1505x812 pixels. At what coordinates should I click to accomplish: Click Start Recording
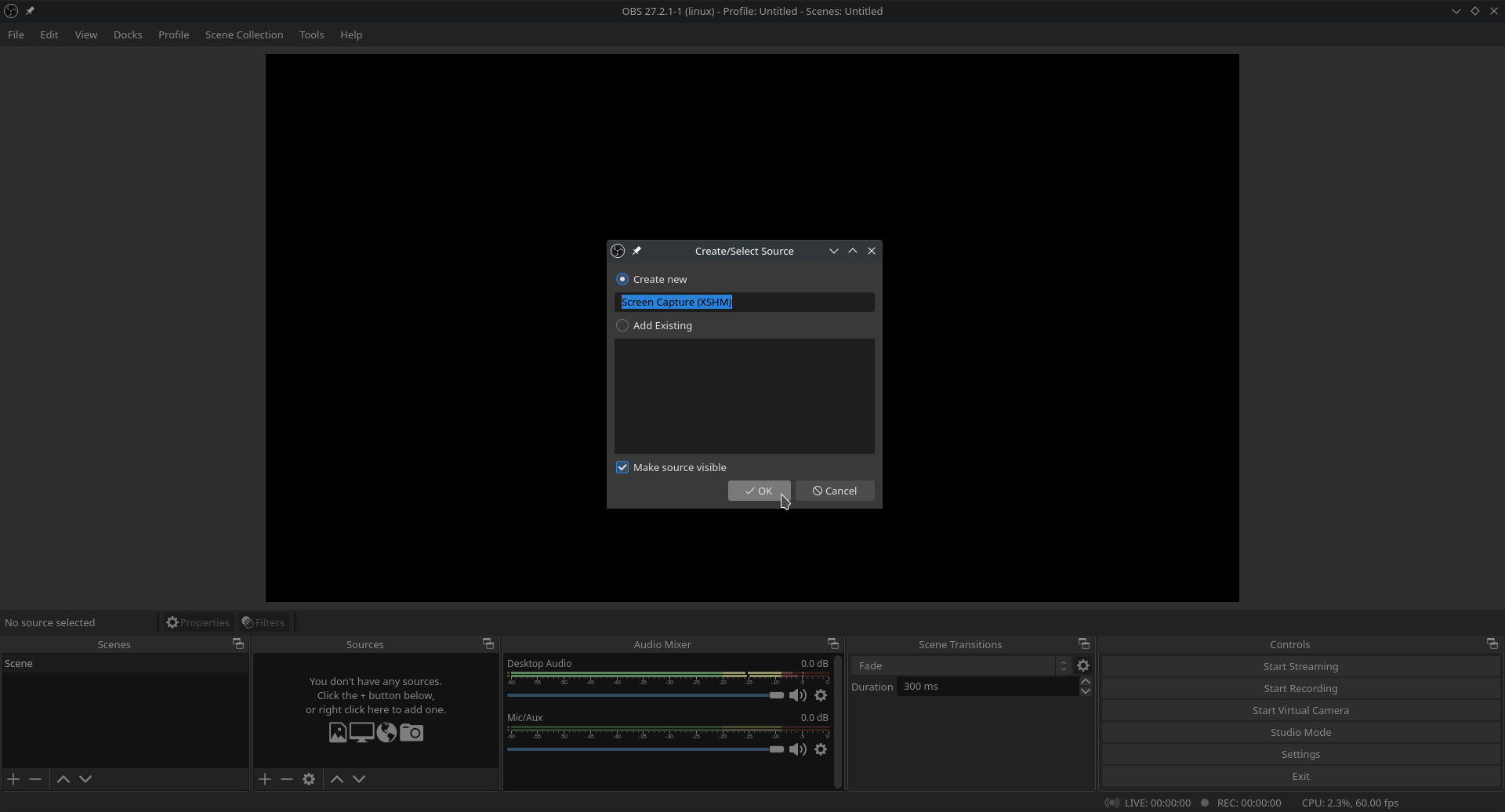tap(1300, 688)
